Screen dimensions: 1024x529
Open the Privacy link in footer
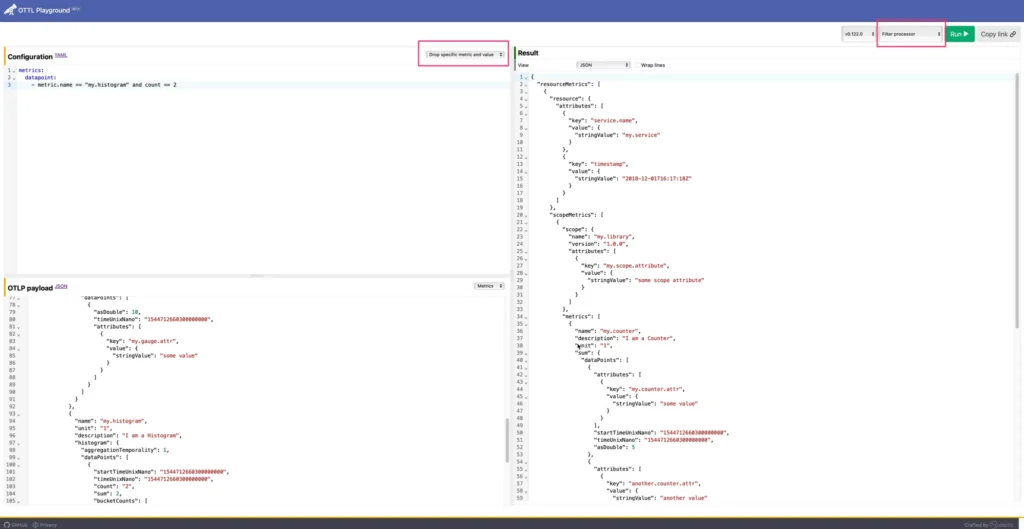tap(45, 524)
